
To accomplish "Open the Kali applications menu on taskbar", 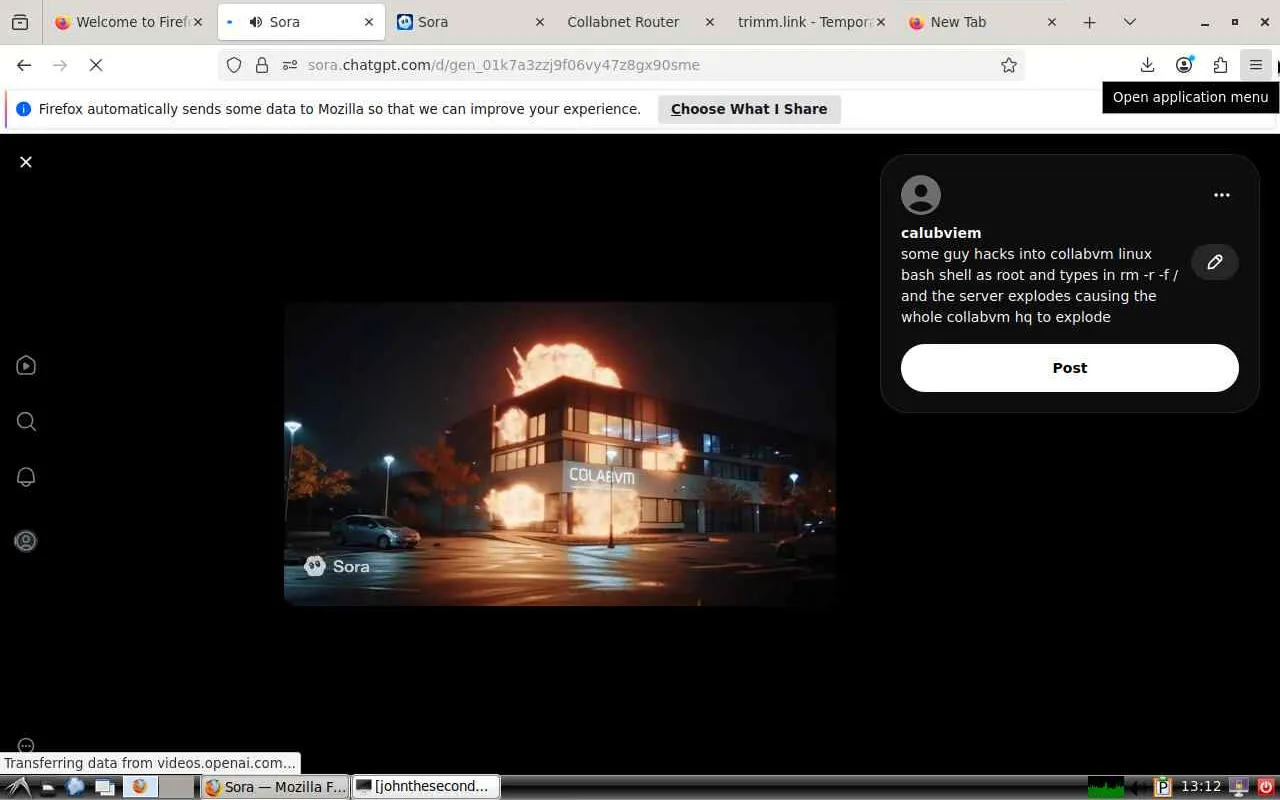I will pyautogui.click(x=16, y=787).
